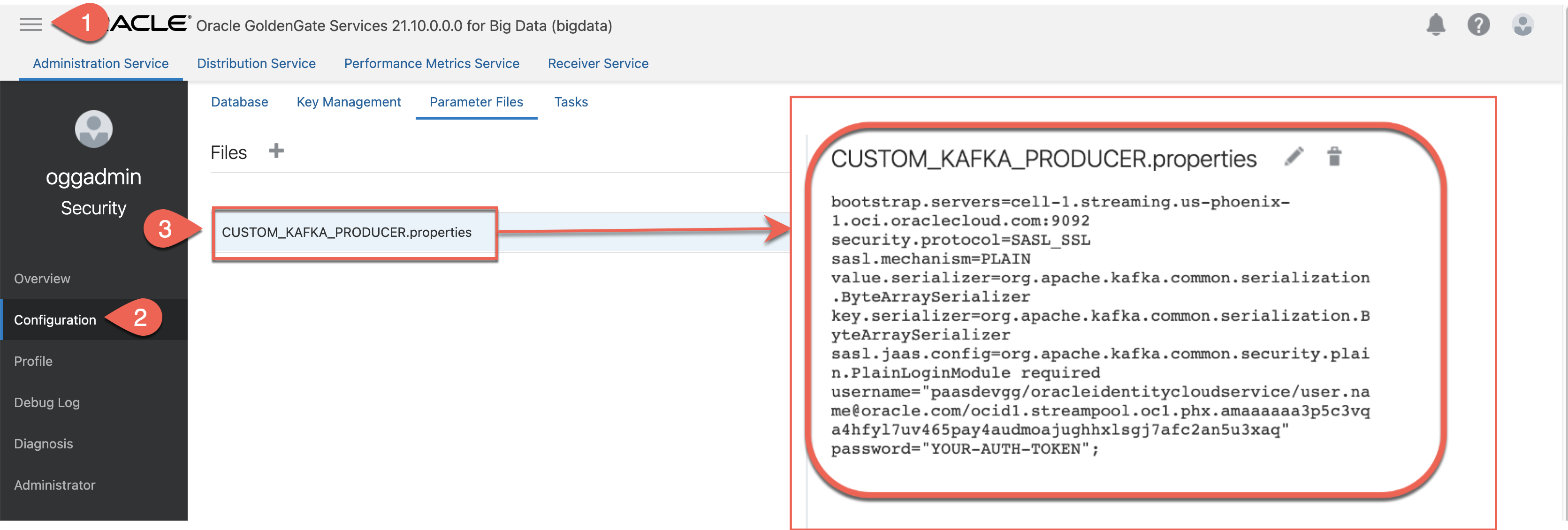Switch to the Distribution Service tab
The width and height of the screenshot is (1568, 530).
point(256,63)
